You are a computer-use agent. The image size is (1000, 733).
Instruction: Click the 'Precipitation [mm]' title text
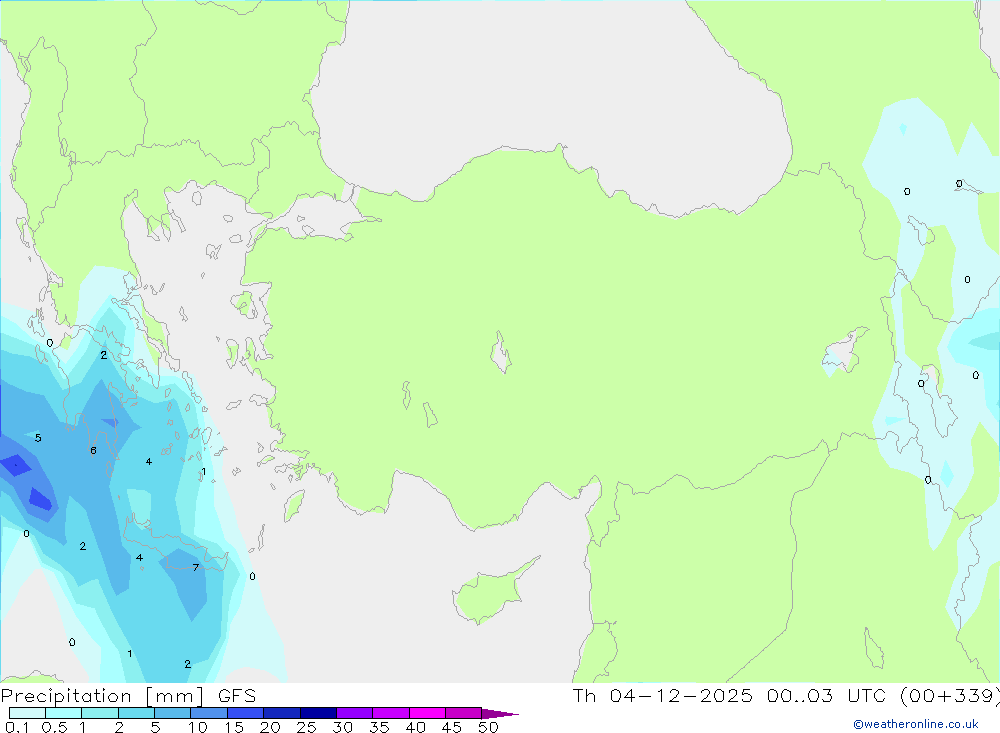point(102,696)
